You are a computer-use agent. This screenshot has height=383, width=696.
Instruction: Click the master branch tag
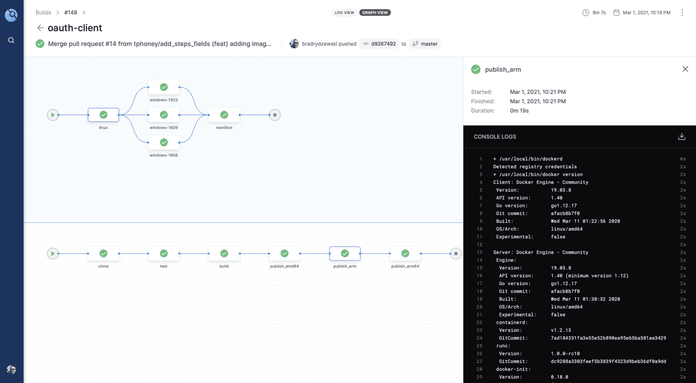pos(425,43)
